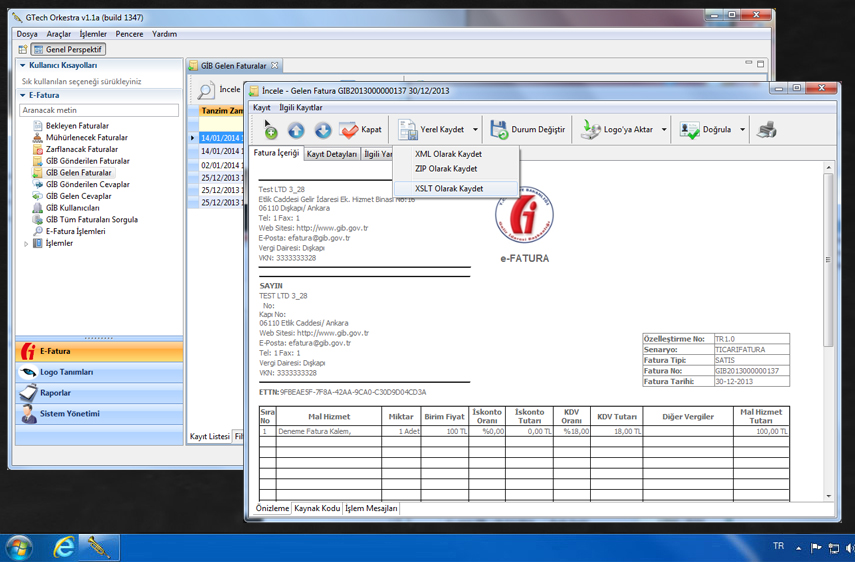Switch to Önizleme bottom tab
This screenshot has width=855, height=562.
point(272,508)
